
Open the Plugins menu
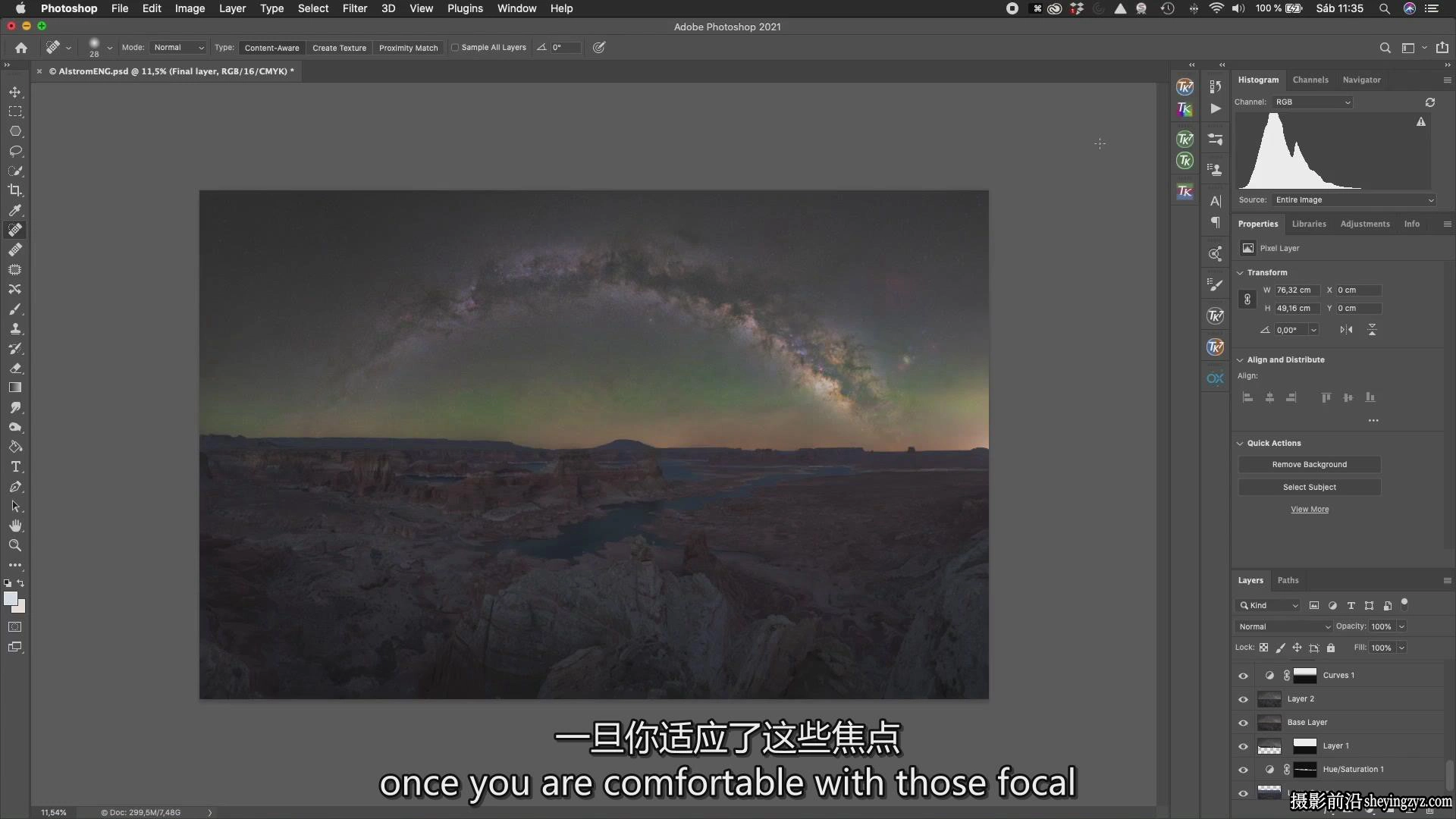click(x=465, y=8)
